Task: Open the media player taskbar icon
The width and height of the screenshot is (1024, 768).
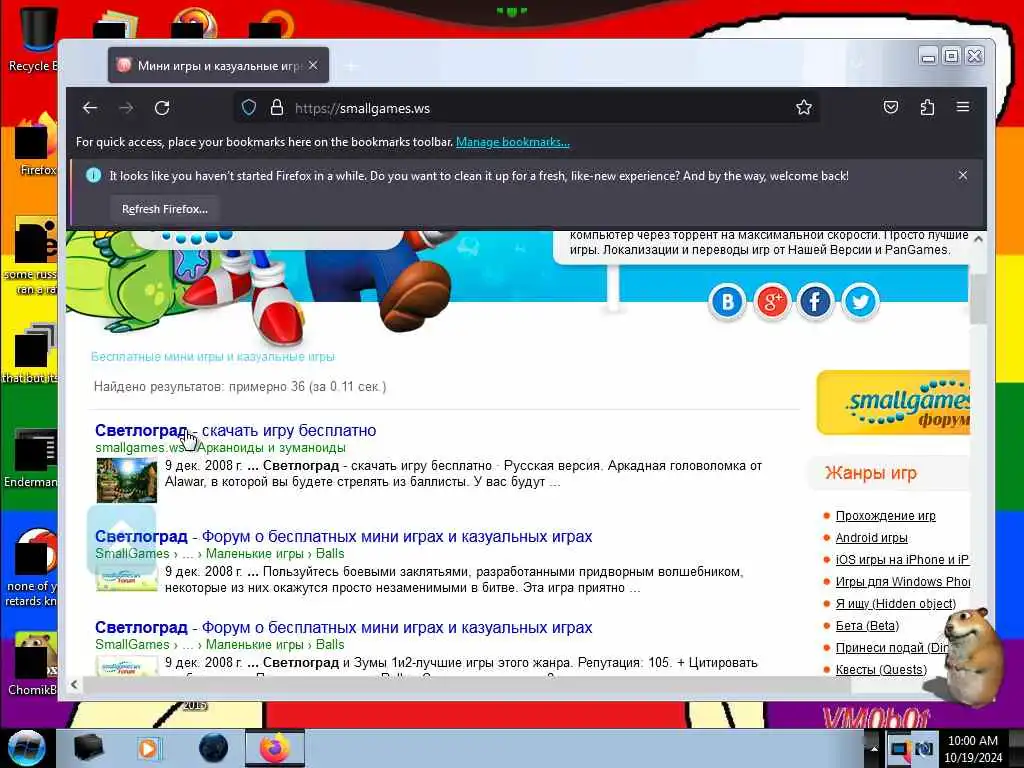Action: coord(150,748)
